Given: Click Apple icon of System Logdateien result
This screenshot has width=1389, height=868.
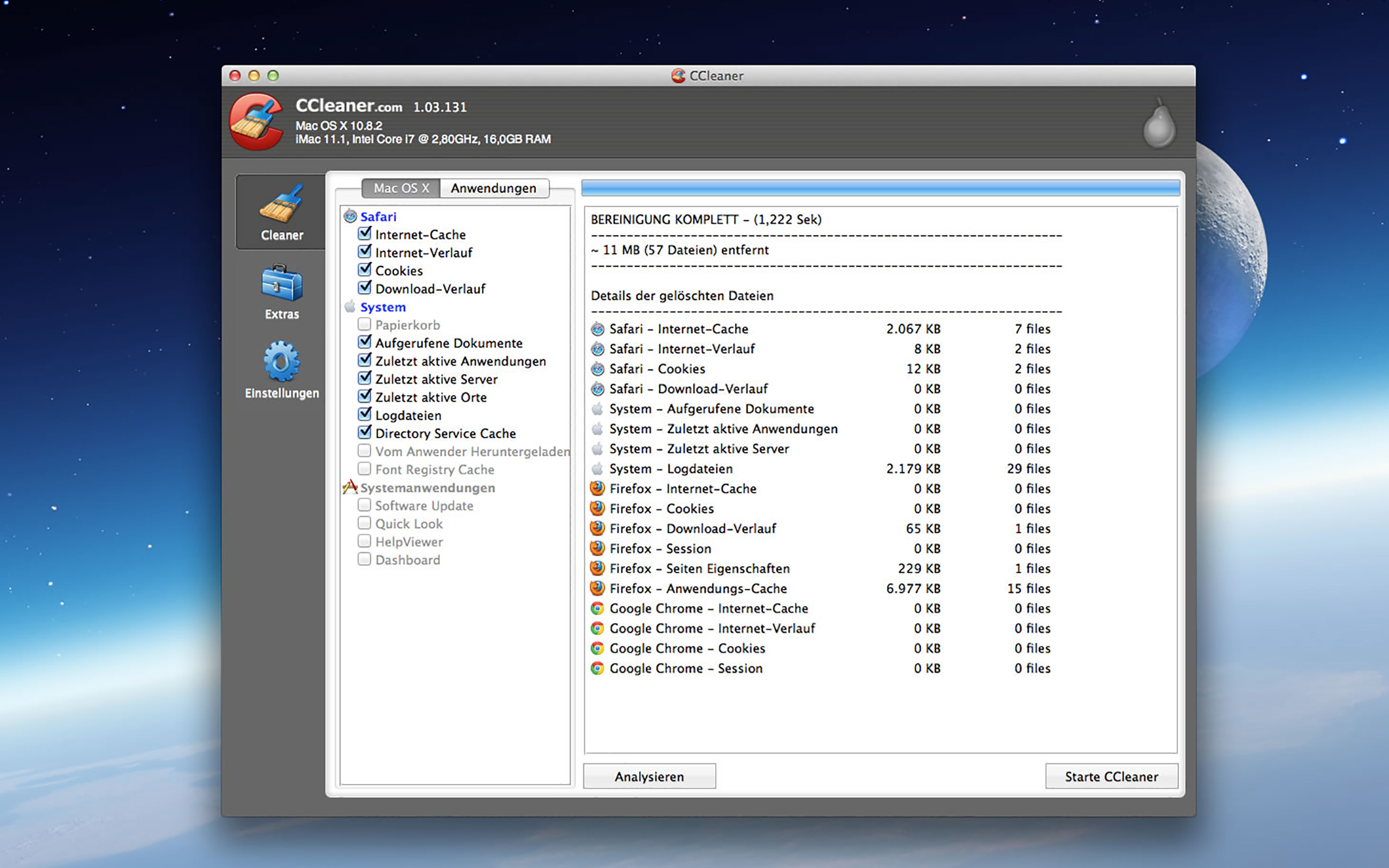Looking at the screenshot, I should (597, 468).
